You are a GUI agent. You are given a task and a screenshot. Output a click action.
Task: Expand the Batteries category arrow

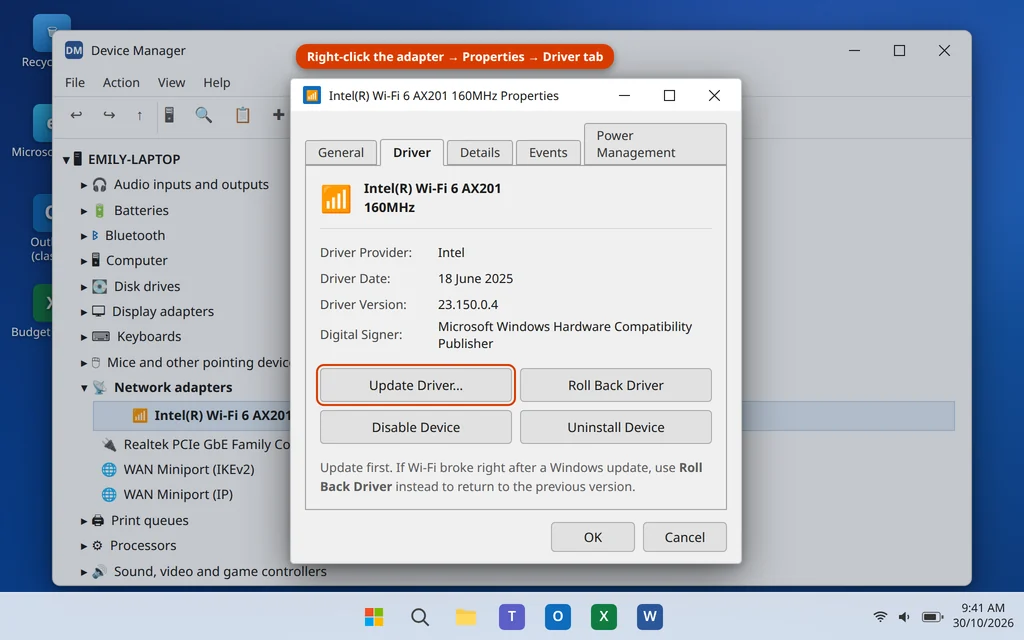tap(84, 210)
